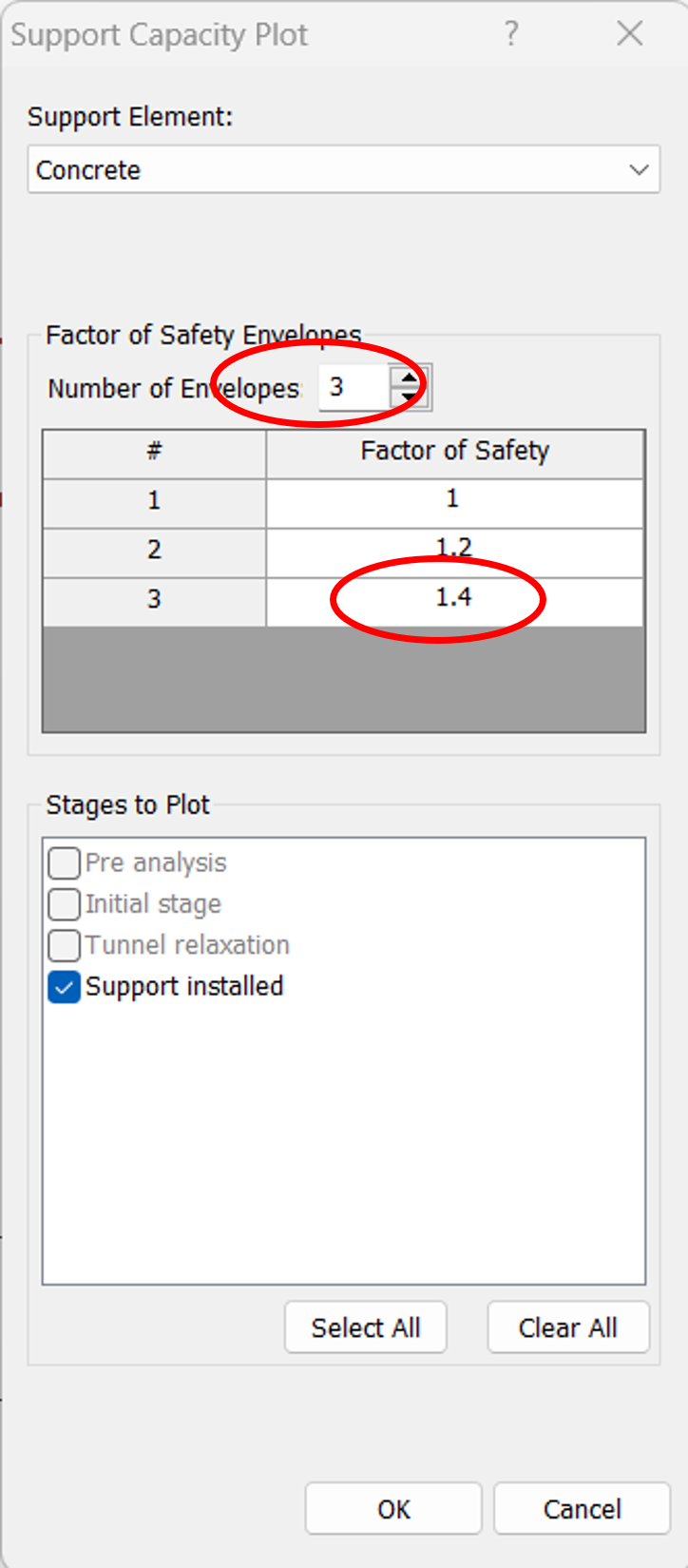This screenshot has height=1568, width=688.
Task: Enable the Pre analysis stage checkbox
Action: pyautogui.click(x=65, y=863)
